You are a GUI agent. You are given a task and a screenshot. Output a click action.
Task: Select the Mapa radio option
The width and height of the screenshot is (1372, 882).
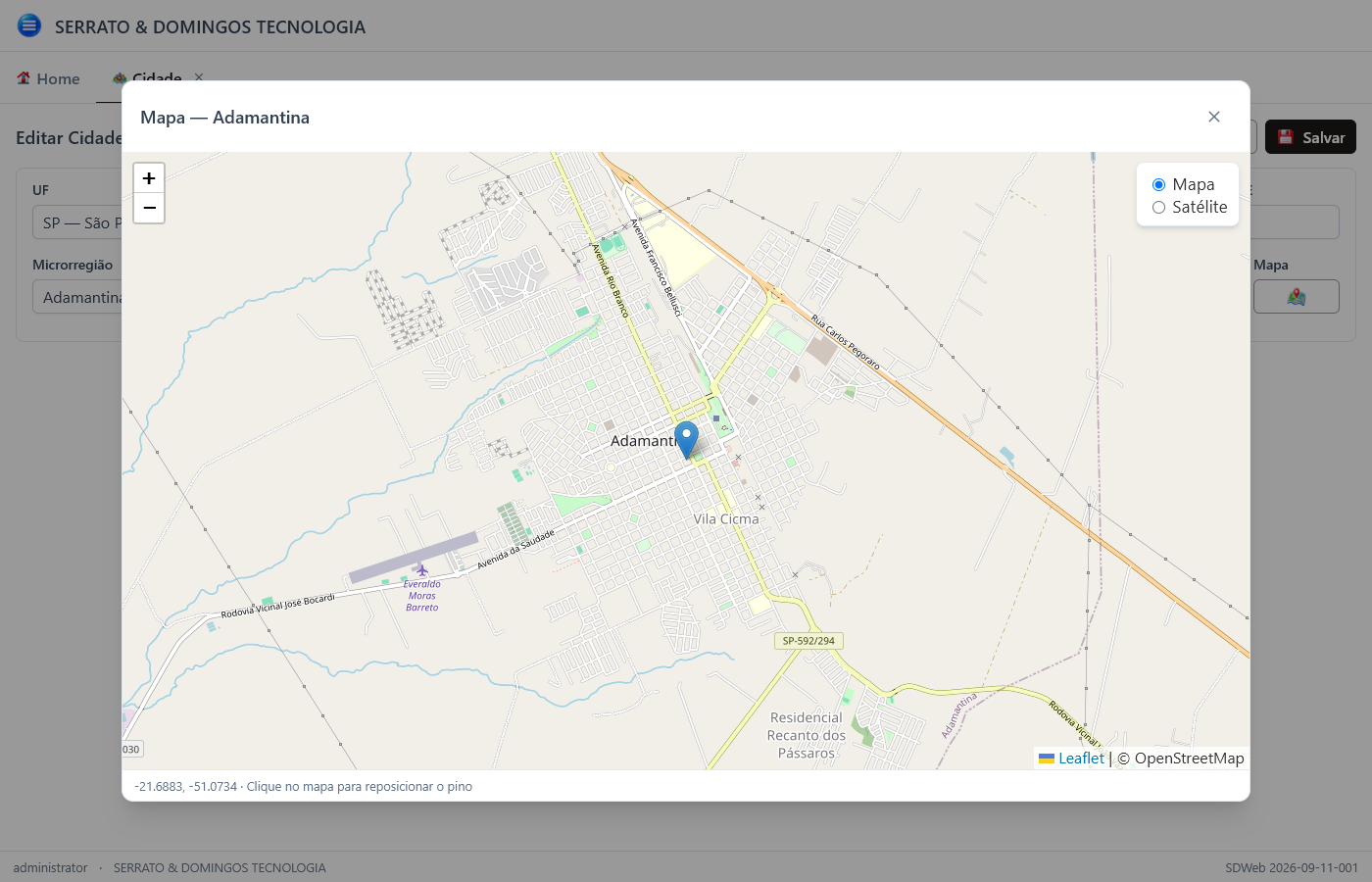[1158, 184]
